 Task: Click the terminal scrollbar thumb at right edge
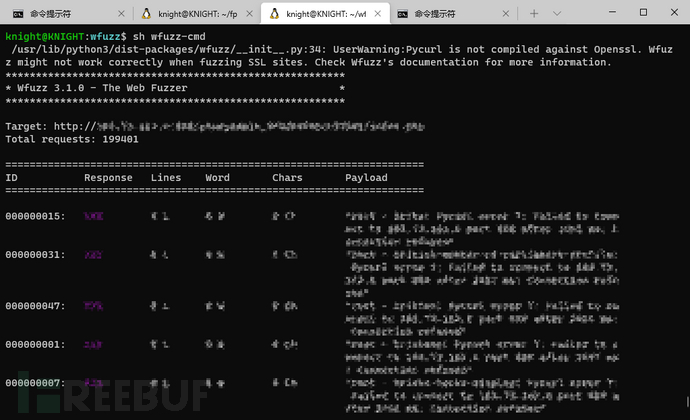click(x=687, y=402)
